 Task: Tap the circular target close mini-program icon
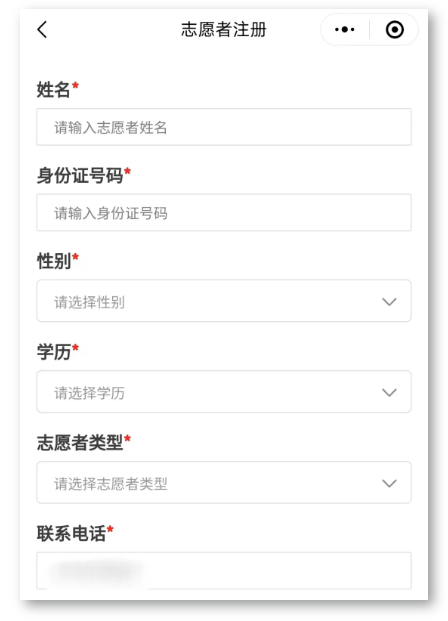pos(395,30)
